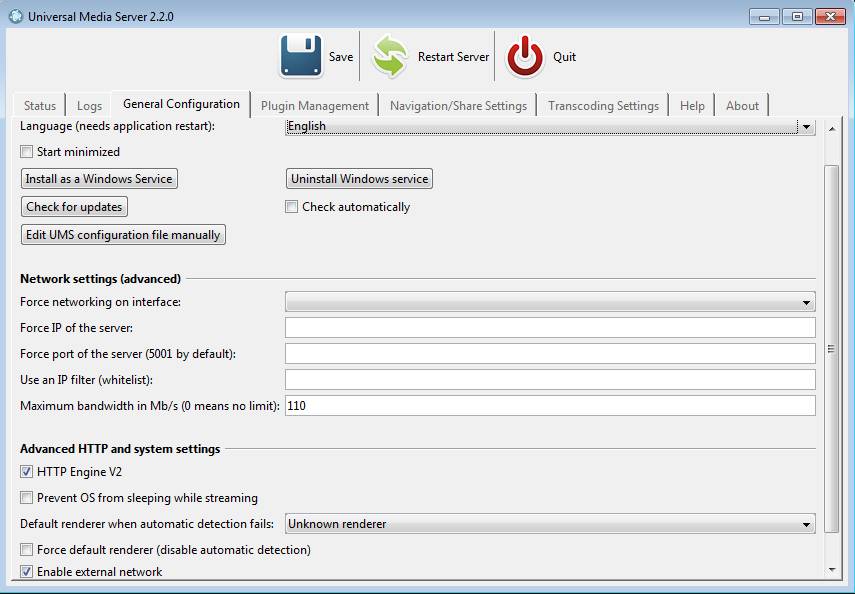The height and width of the screenshot is (594, 855).
Task: Click the Network settings (advanced) heading
Action: pyautogui.click(x=100, y=279)
